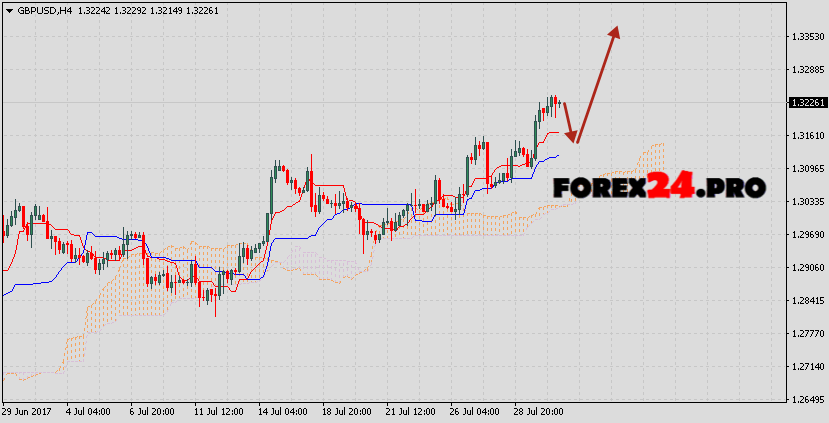Click the short downward red arrow

[x=567, y=121]
